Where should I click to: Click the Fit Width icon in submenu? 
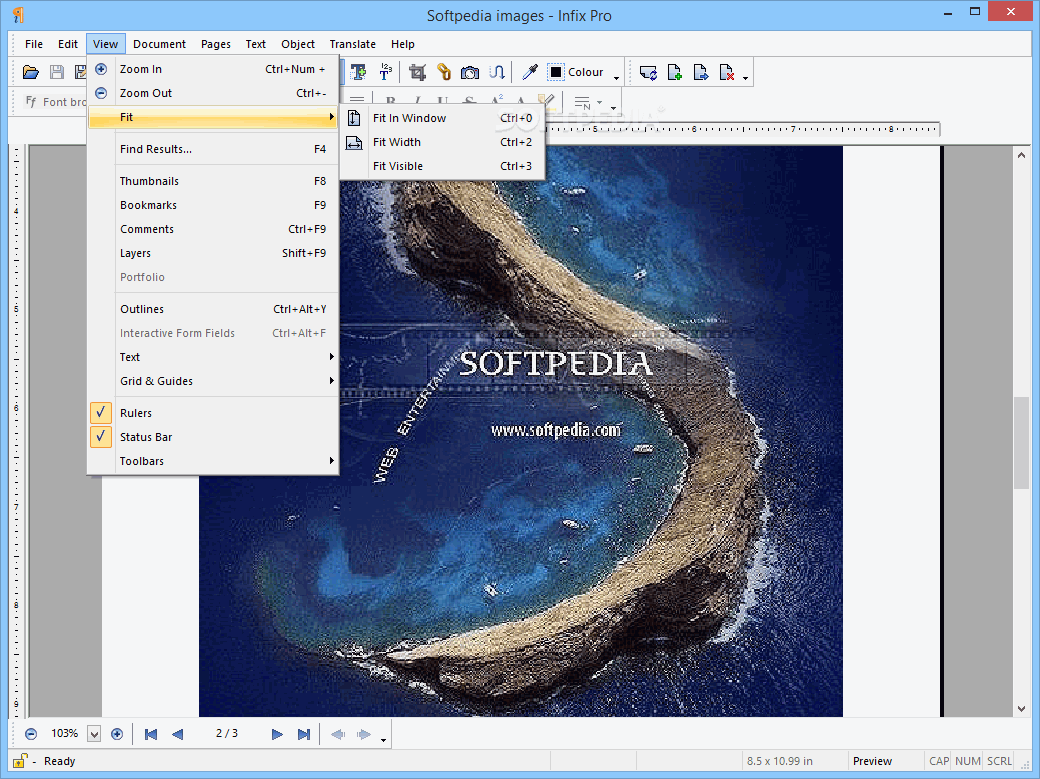[x=355, y=142]
